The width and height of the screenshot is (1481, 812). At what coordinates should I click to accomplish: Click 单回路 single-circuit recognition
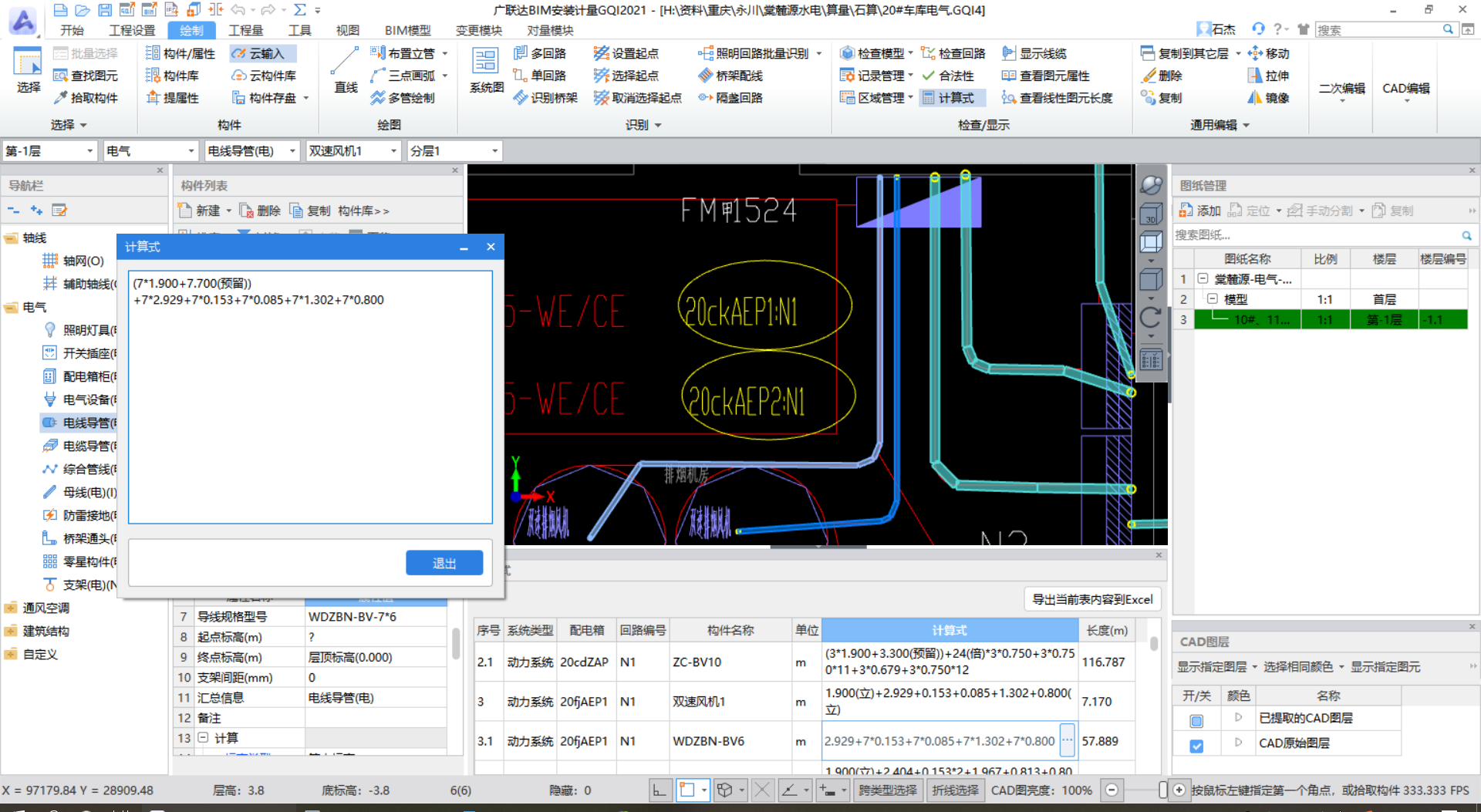click(540, 76)
